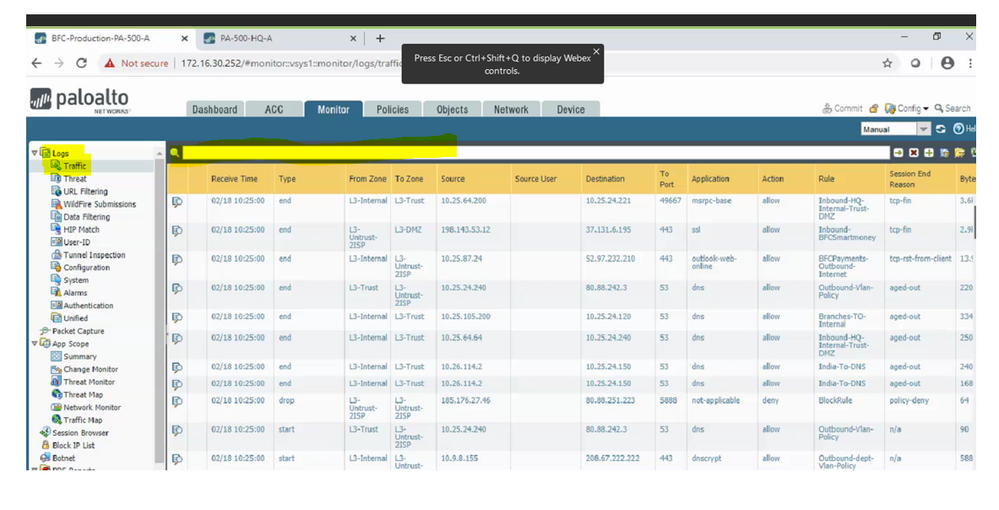This screenshot has height=510, width=999.
Task: Click the lock icon next to Commit
Action: (x=874, y=109)
